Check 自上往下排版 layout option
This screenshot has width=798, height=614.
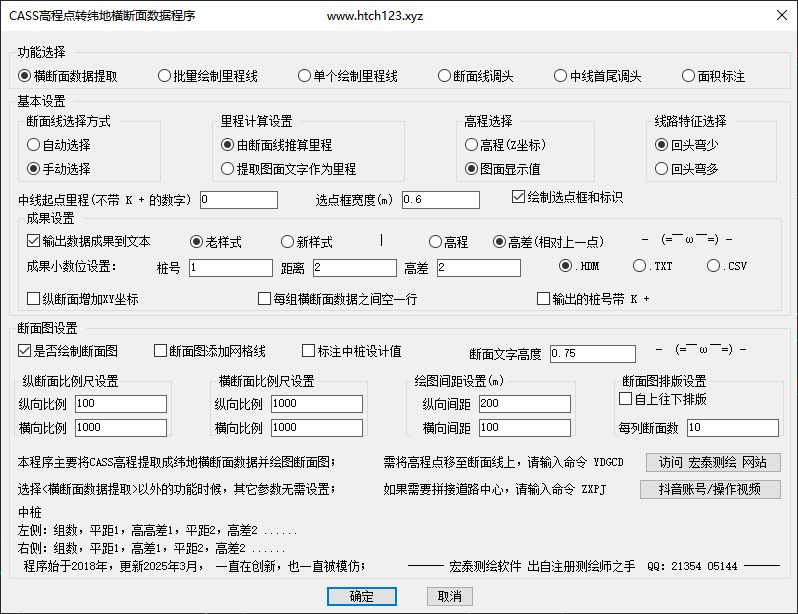click(625, 399)
